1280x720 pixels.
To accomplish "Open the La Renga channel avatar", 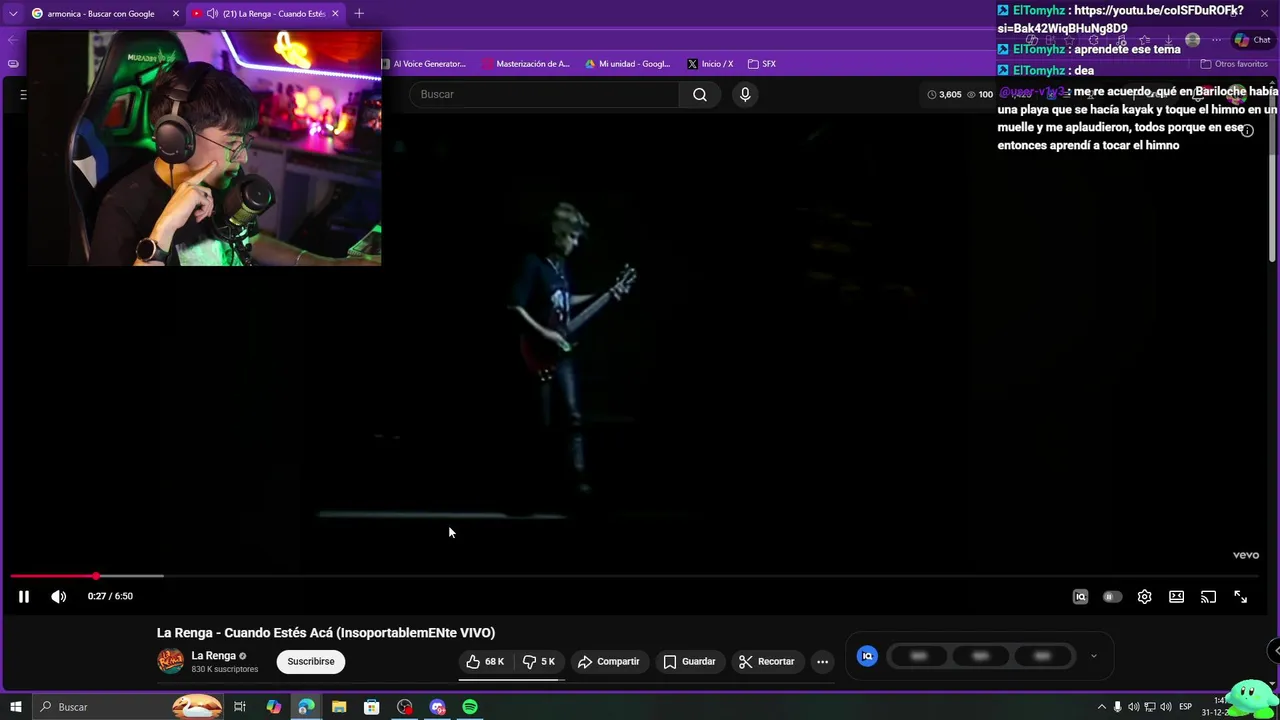I will pyautogui.click(x=171, y=661).
